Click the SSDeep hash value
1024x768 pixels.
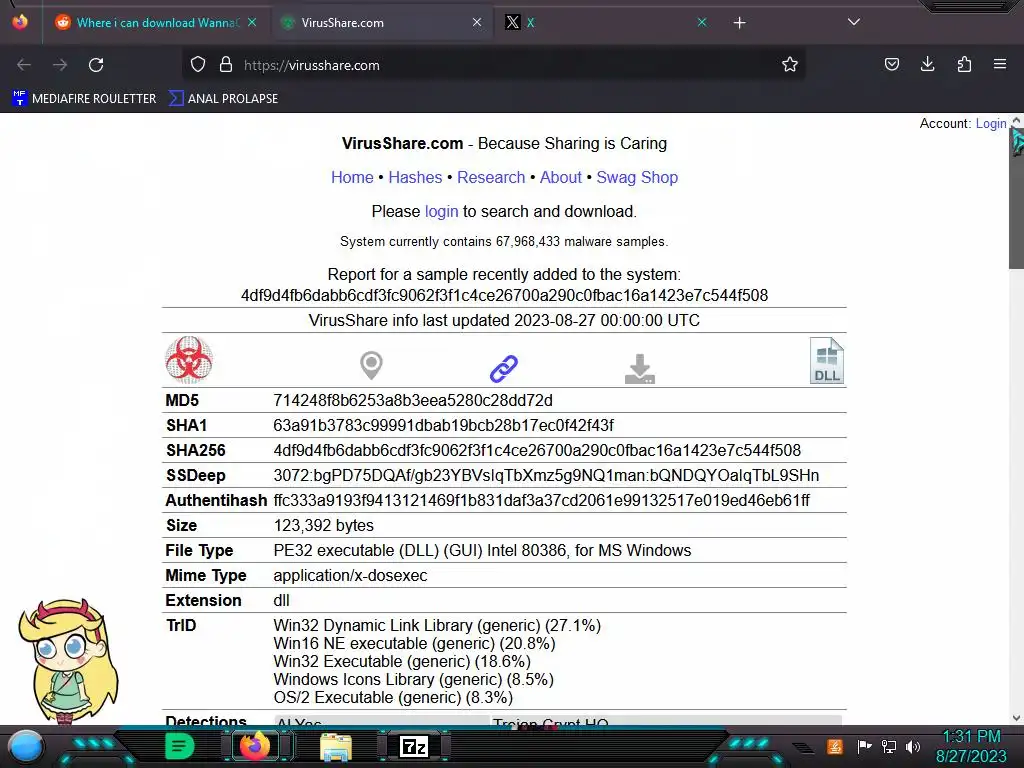pos(546,475)
